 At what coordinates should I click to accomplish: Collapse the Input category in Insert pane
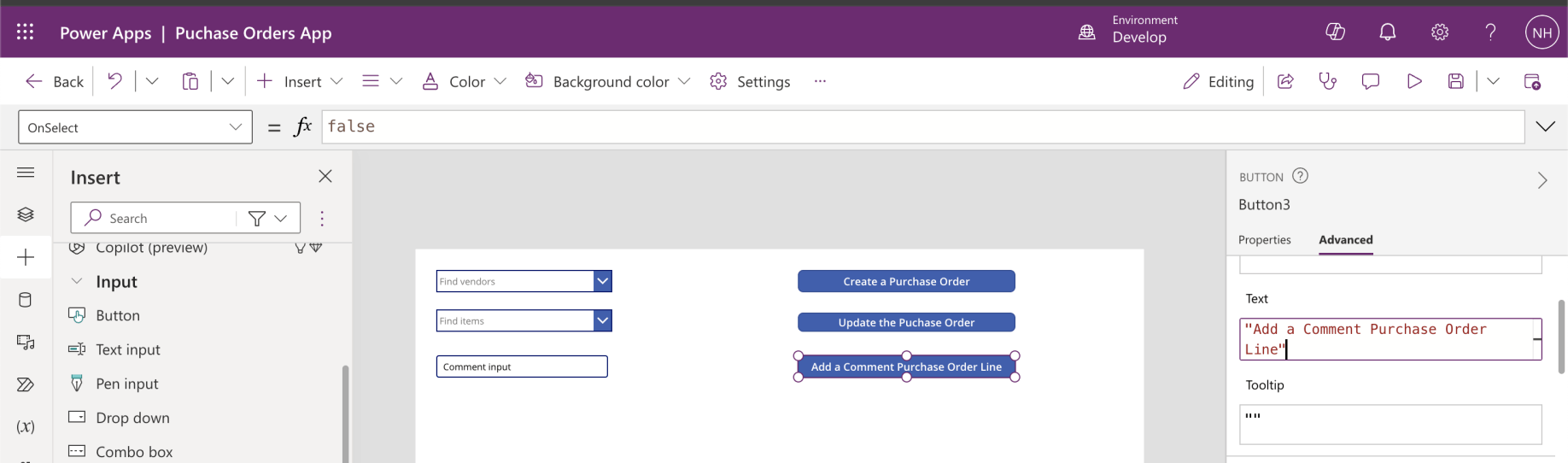[77, 281]
